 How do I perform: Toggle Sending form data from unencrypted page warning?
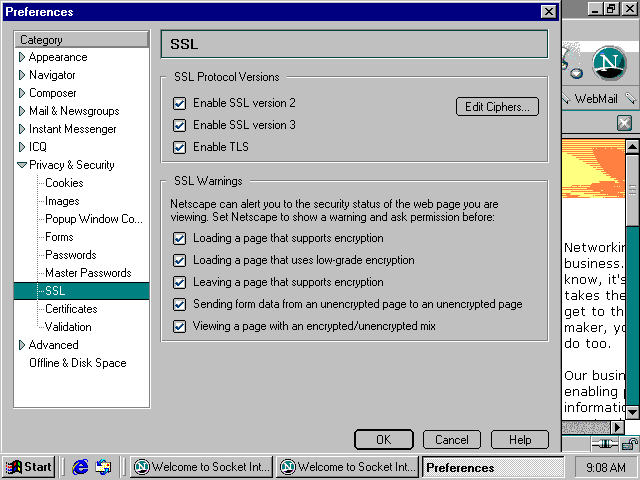coord(180,304)
